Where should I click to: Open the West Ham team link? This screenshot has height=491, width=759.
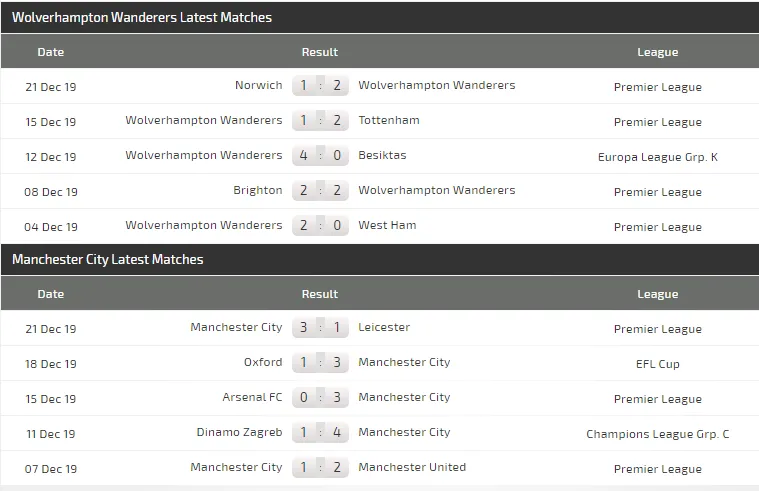[x=387, y=226]
